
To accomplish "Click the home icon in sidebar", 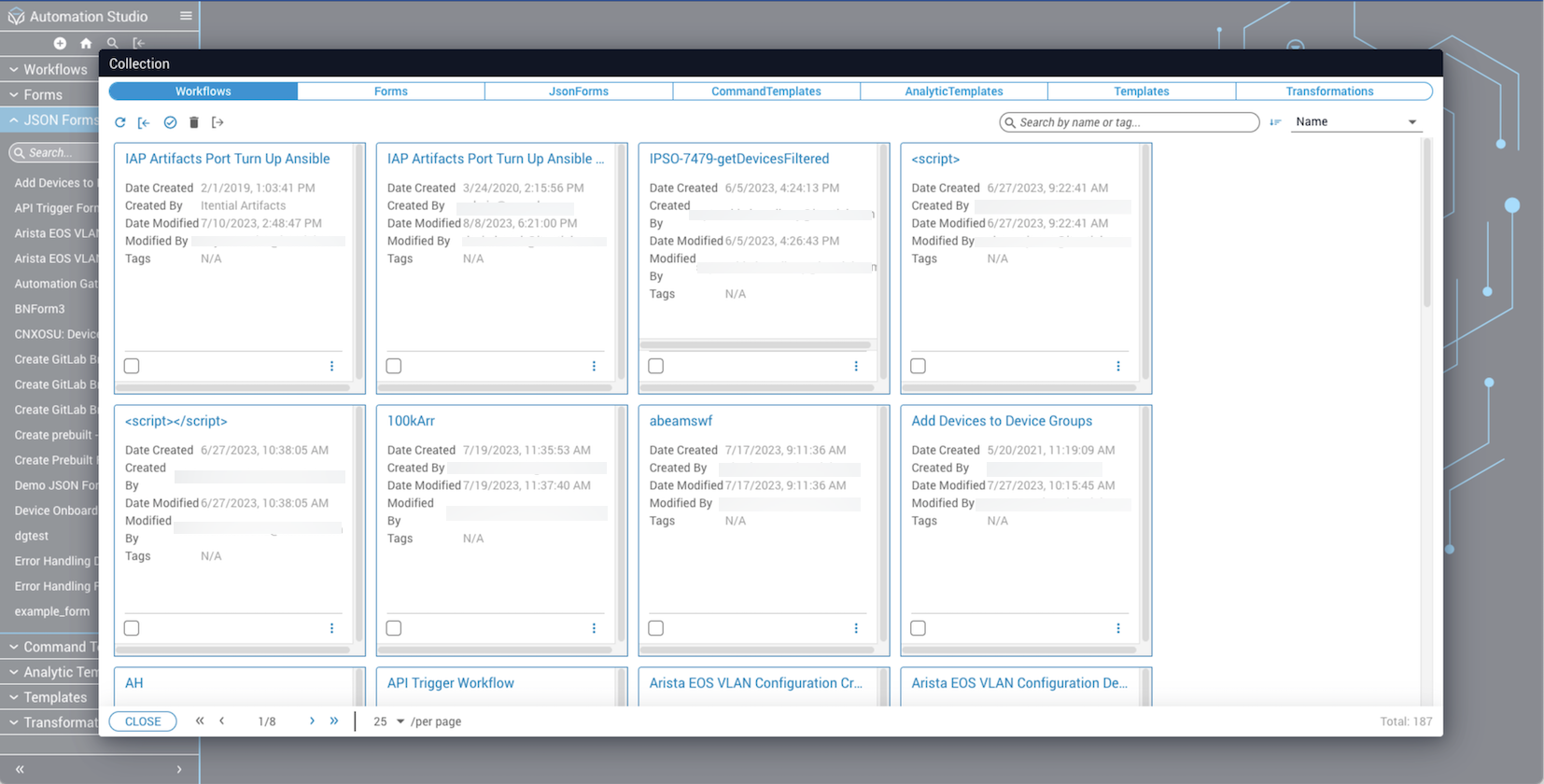I will pyautogui.click(x=86, y=43).
